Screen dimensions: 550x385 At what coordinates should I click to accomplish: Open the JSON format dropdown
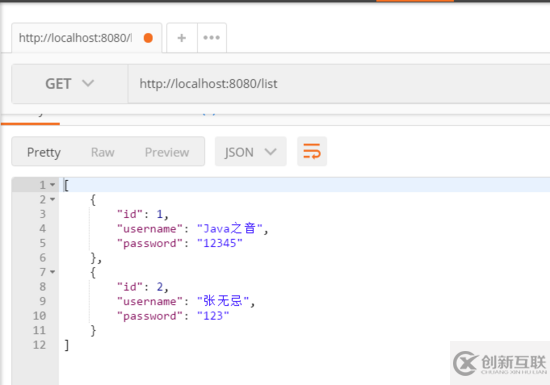[x=250, y=152]
